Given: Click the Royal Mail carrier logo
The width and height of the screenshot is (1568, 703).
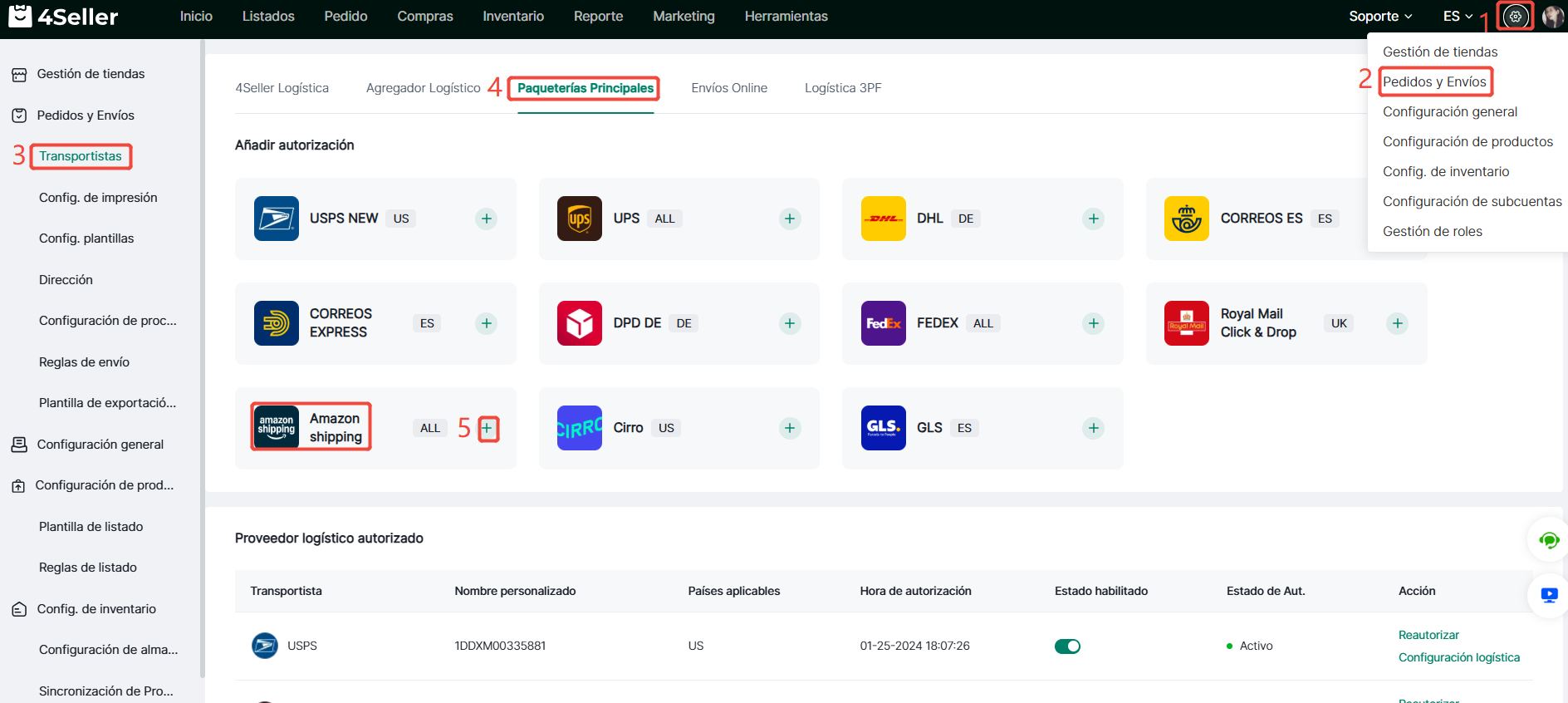Looking at the screenshot, I should pyautogui.click(x=1187, y=323).
